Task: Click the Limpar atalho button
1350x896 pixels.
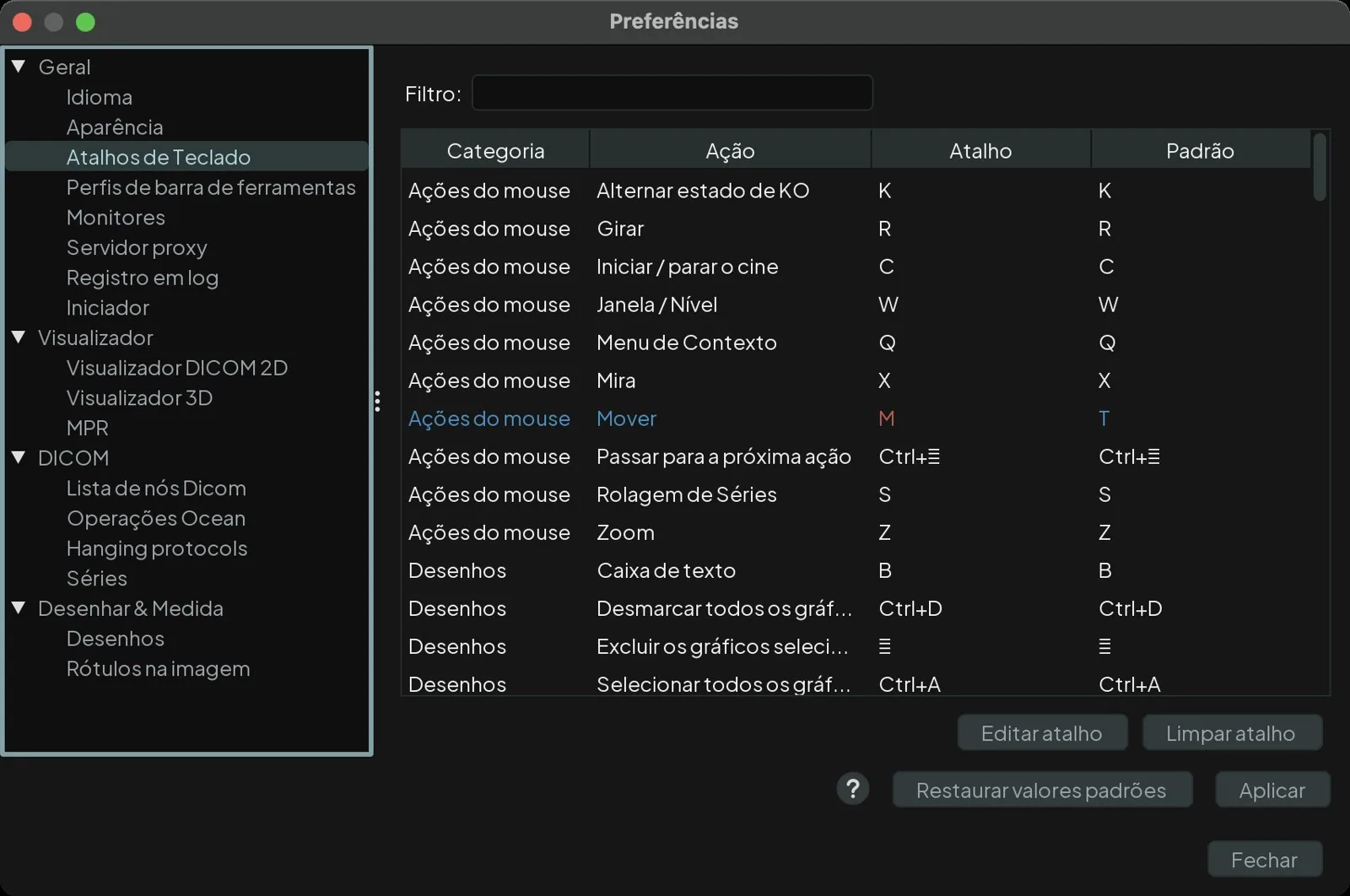Action: pos(1231,733)
